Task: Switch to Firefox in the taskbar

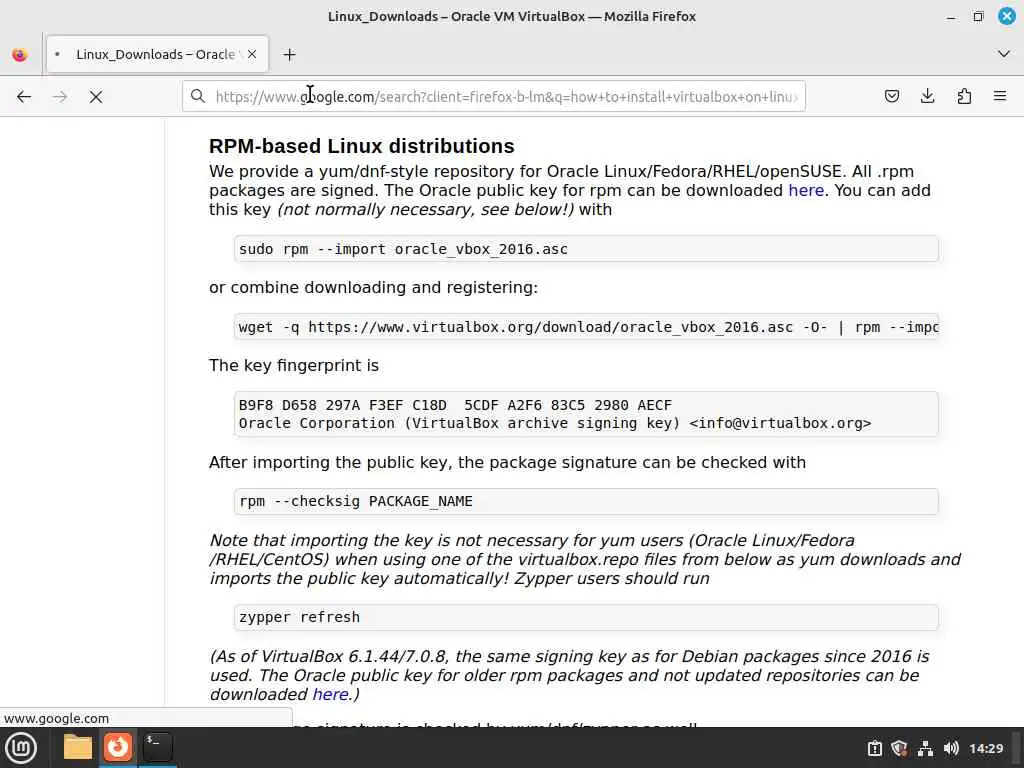Action: pos(118,747)
